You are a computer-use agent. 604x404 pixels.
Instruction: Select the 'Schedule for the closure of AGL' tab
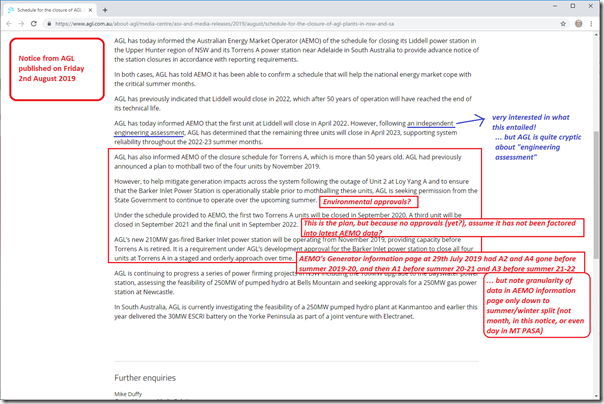[x=50, y=10]
